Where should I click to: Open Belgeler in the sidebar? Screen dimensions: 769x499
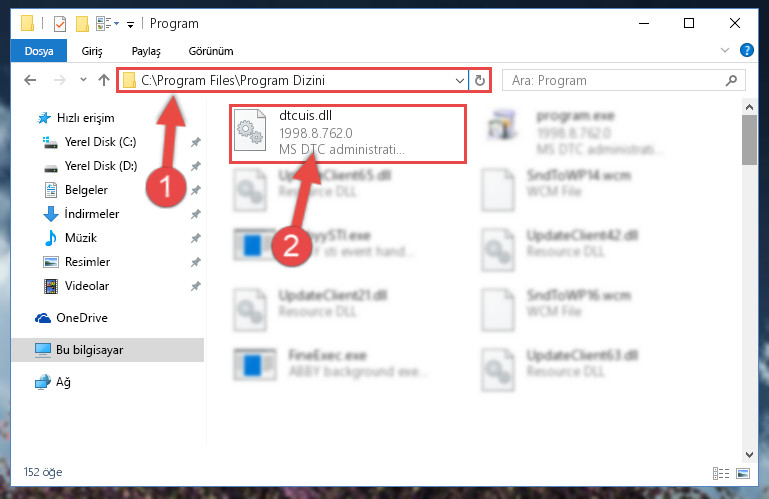pos(86,190)
